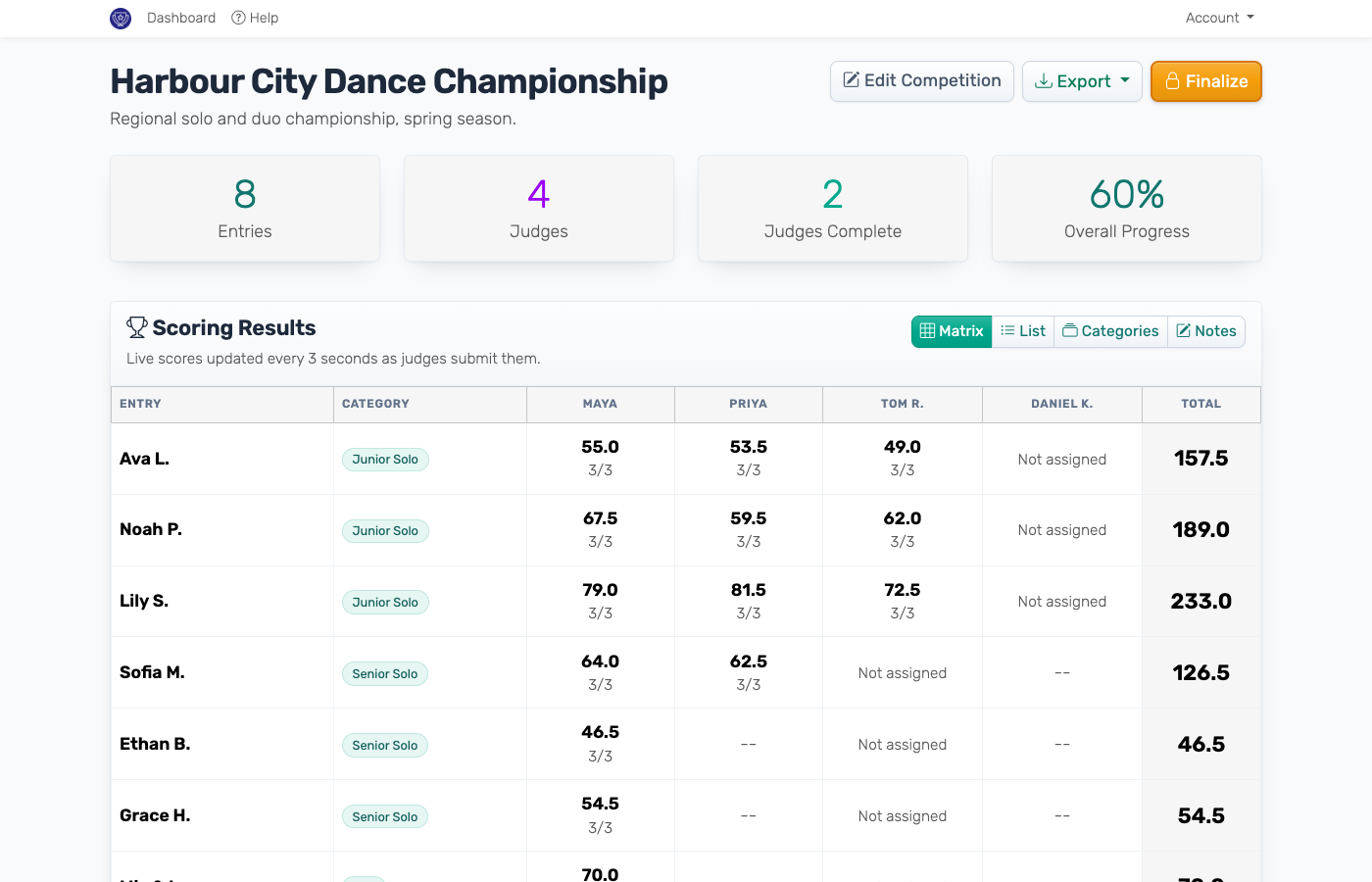Click the Total column header
Viewport: 1372px width, 882px height.
pos(1201,404)
